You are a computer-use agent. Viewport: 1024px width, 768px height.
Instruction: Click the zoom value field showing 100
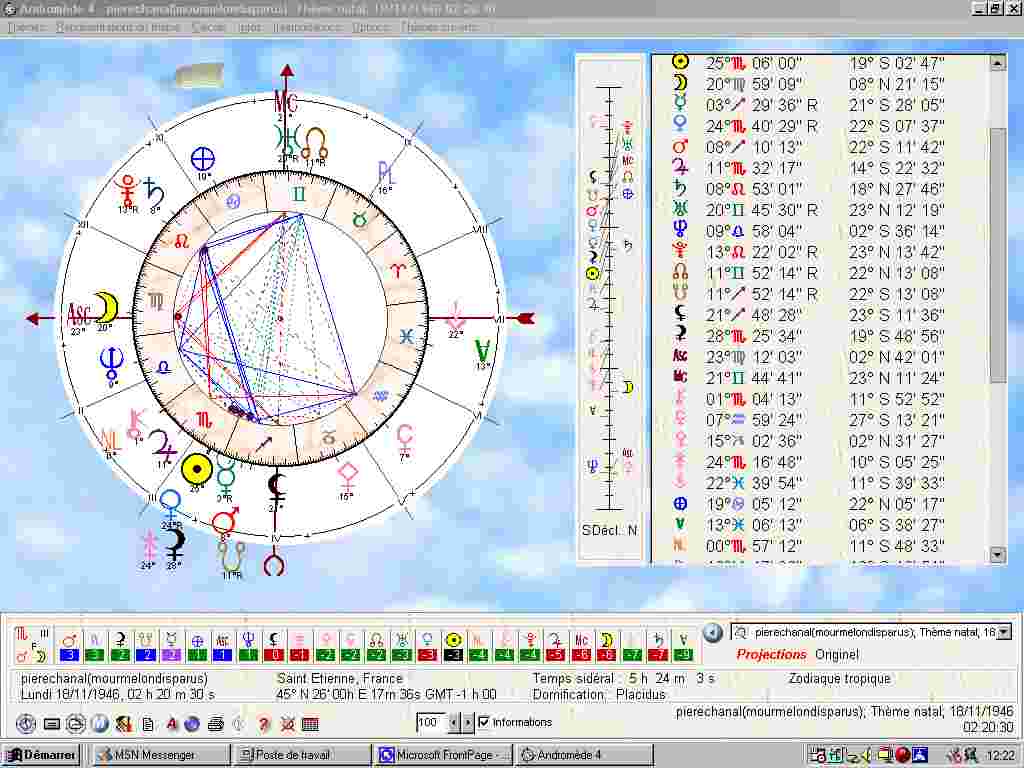coord(432,722)
